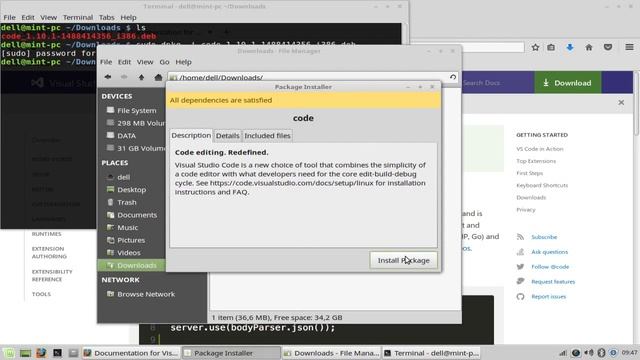
Task: Switch to Downloads - File Manager taskbar item
Action: pyautogui.click(x=331, y=353)
